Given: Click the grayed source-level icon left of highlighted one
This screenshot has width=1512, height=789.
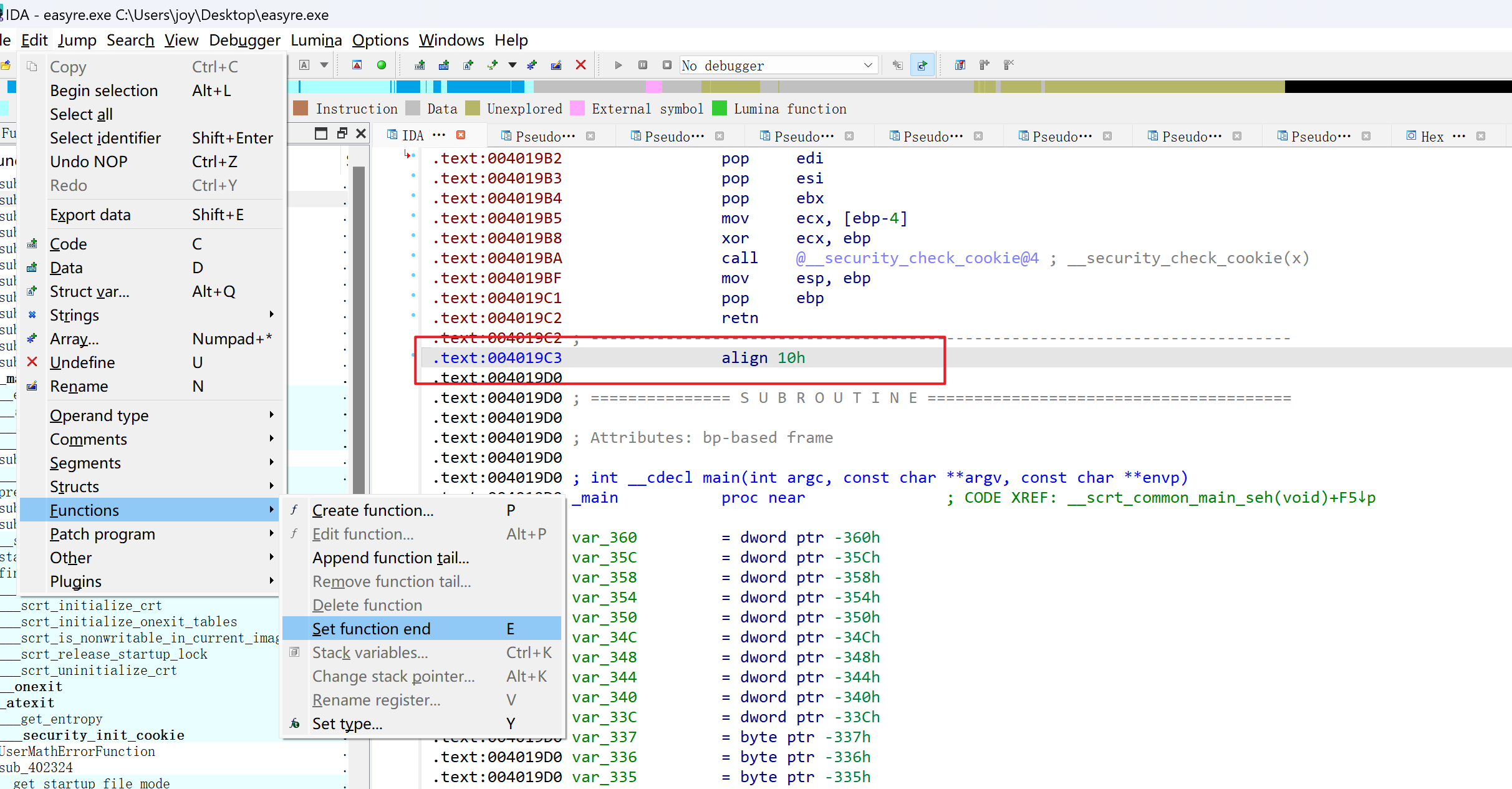Looking at the screenshot, I should 897,65.
